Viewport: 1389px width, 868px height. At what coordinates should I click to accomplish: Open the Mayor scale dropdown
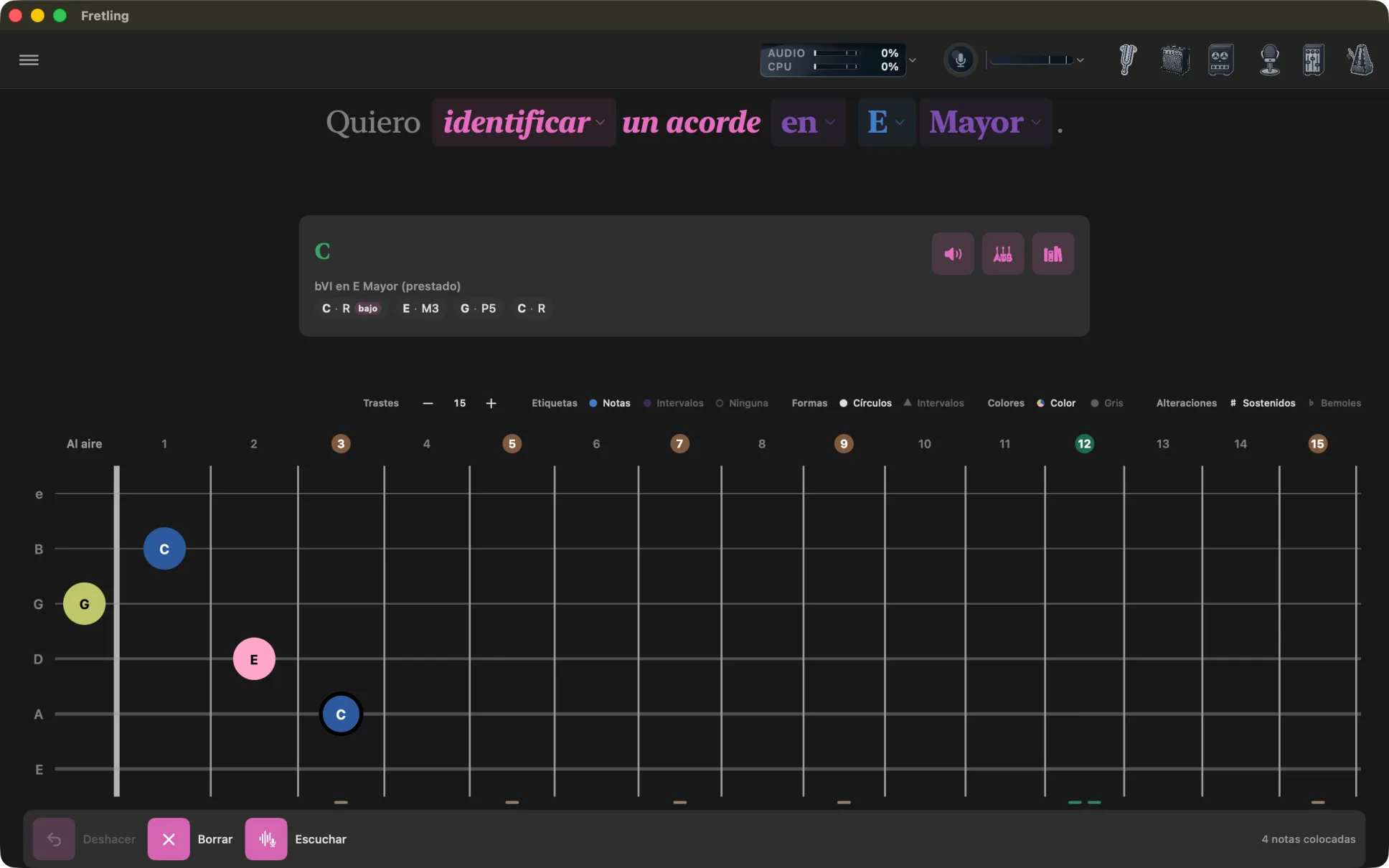[985, 123]
